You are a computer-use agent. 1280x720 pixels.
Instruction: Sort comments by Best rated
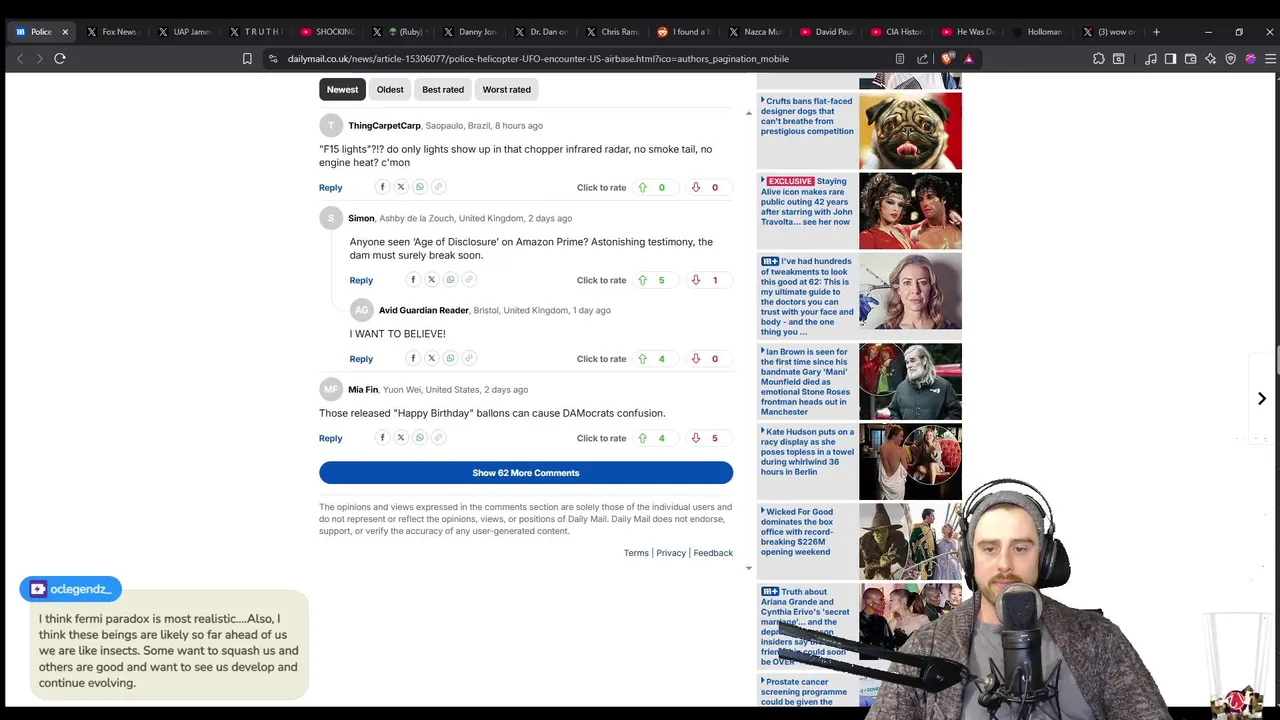point(443,90)
